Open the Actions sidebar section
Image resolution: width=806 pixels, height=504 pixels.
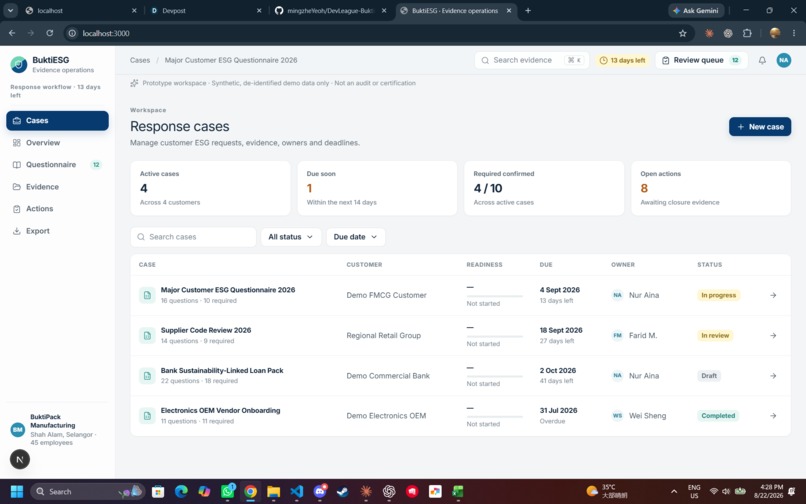(57, 209)
